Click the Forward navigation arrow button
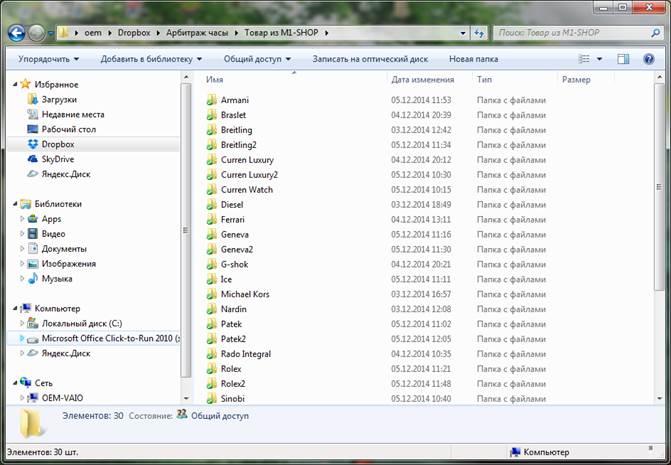 [37, 33]
